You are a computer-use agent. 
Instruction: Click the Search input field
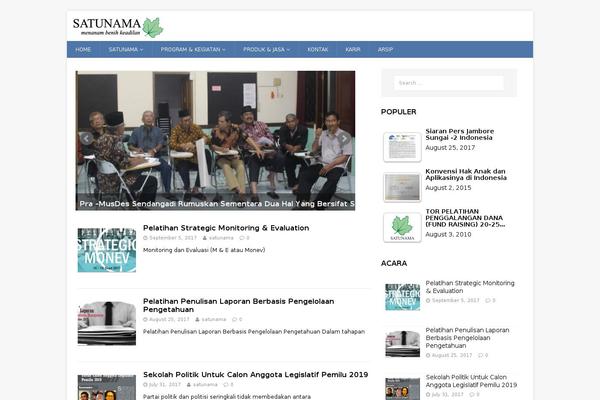click(449, 83)
